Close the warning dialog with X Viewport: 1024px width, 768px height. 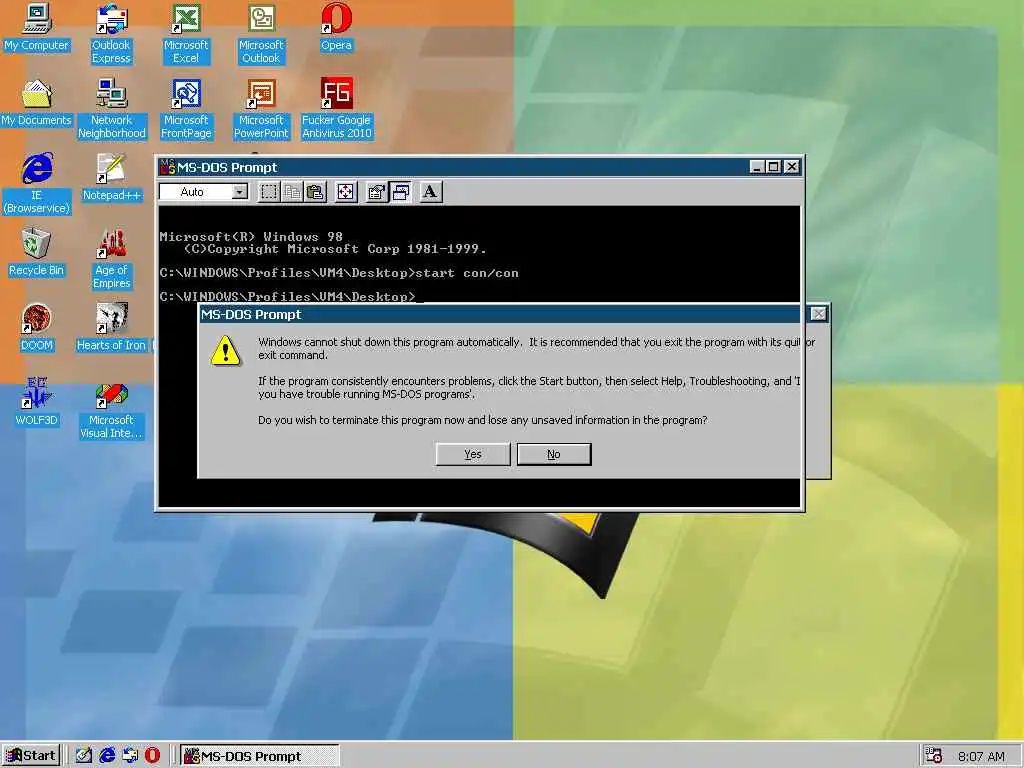(818, 314)
